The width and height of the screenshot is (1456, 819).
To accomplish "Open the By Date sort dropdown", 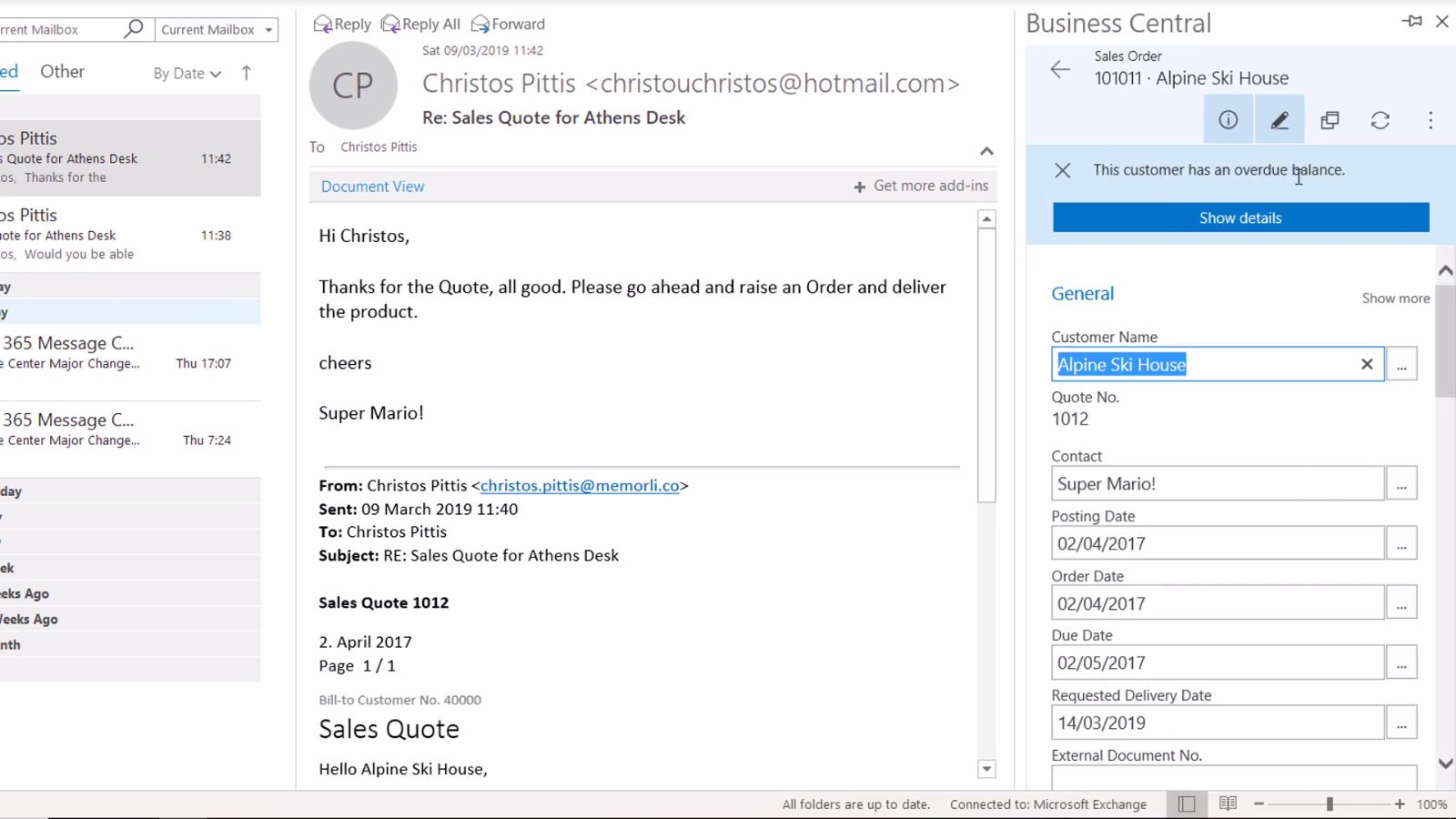I will 187,74.
